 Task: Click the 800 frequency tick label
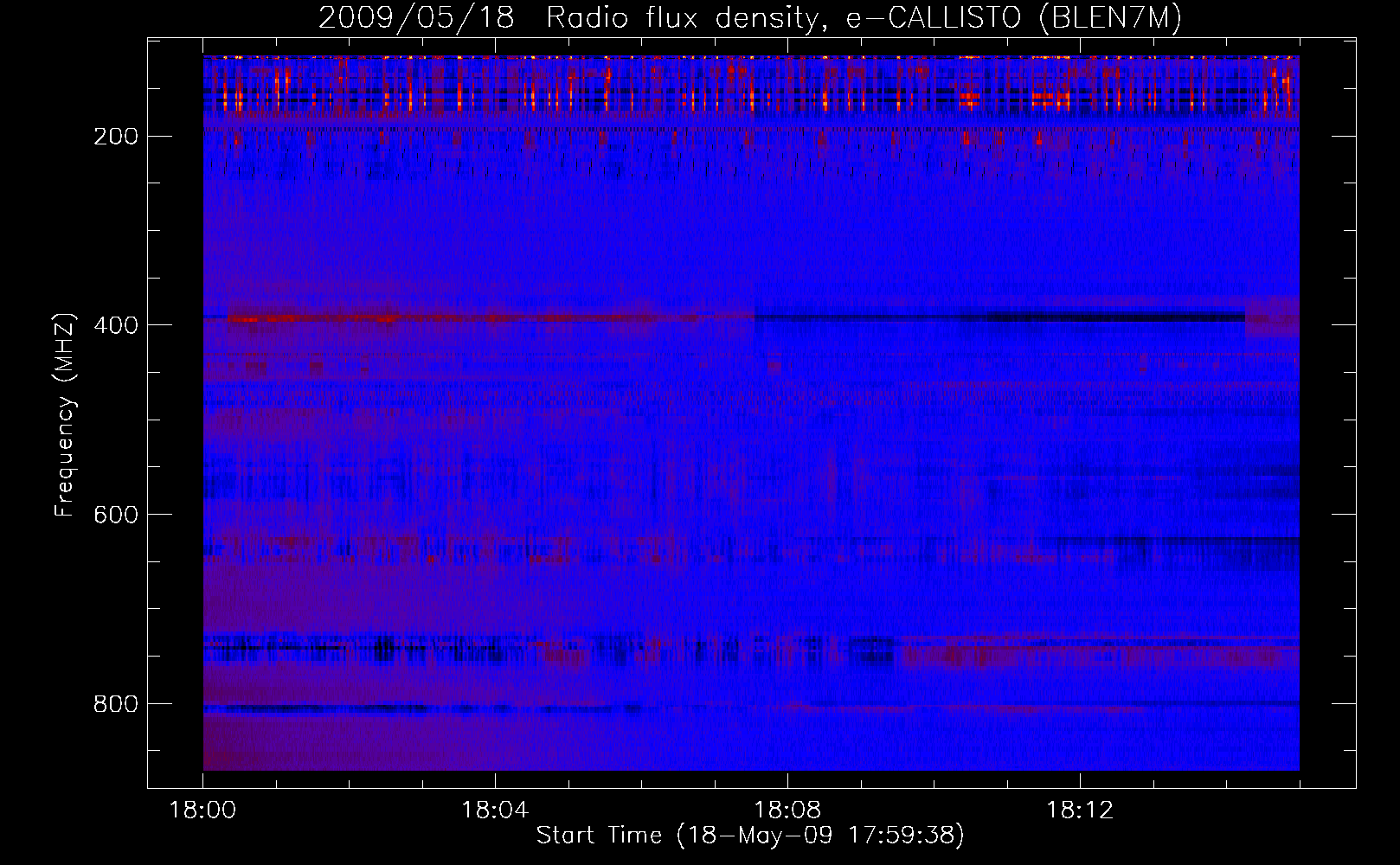pyautogui.click(x=116, y=704)
